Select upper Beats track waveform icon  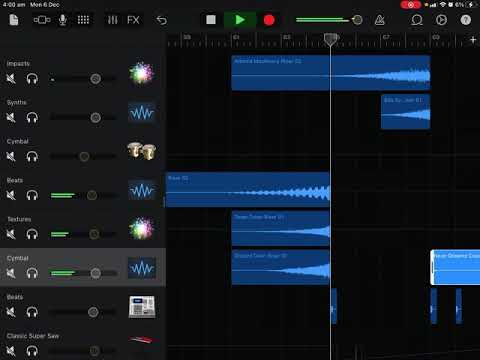142,190
